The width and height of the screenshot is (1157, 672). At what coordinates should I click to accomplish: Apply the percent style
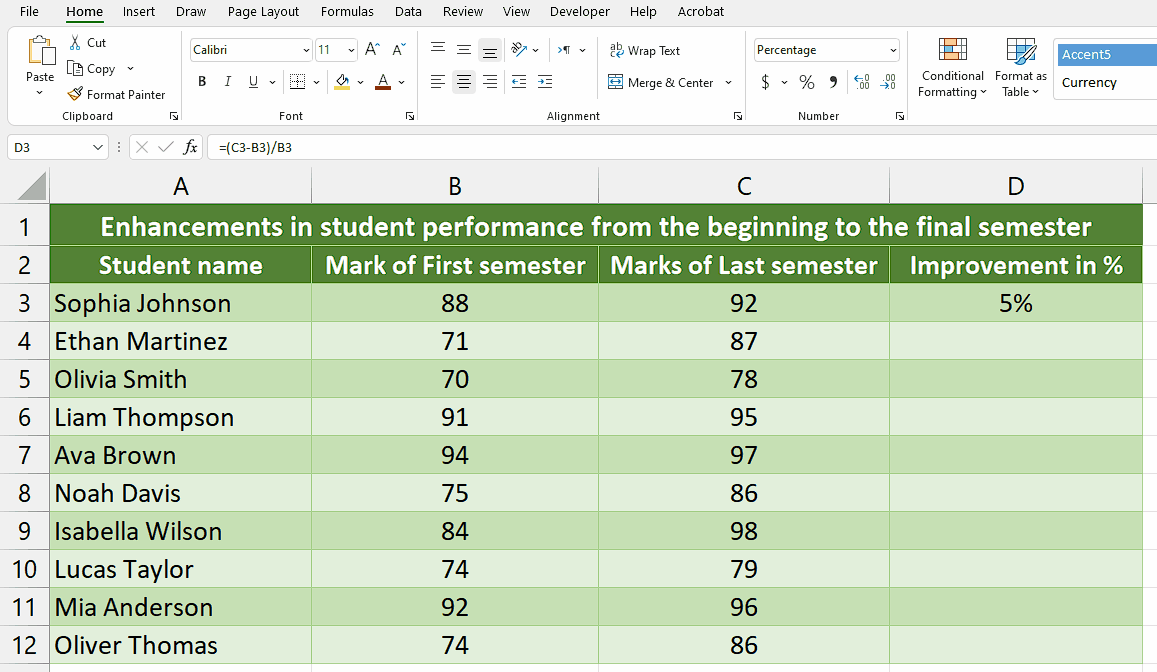tap(807, 82)
